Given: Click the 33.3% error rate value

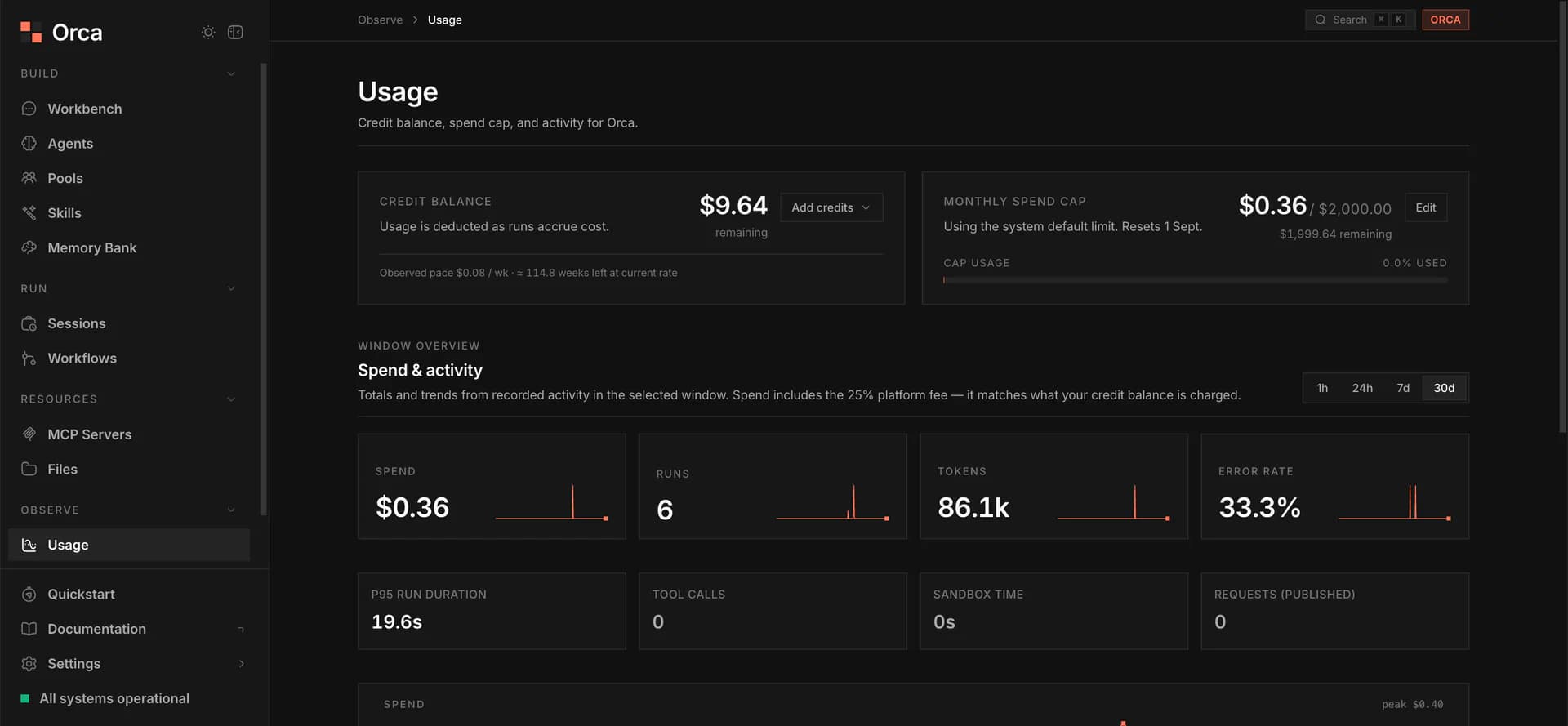Looking at the screenshot, I should (x=1259, y=507).
